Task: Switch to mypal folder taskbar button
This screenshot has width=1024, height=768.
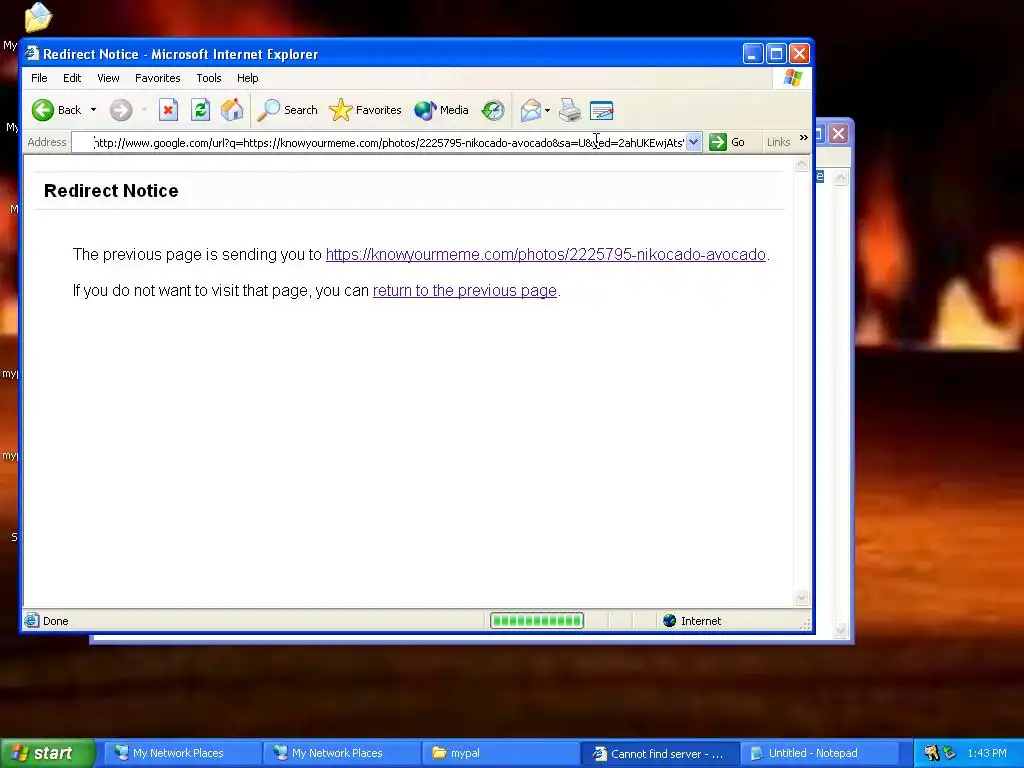Action: (500, 753)
